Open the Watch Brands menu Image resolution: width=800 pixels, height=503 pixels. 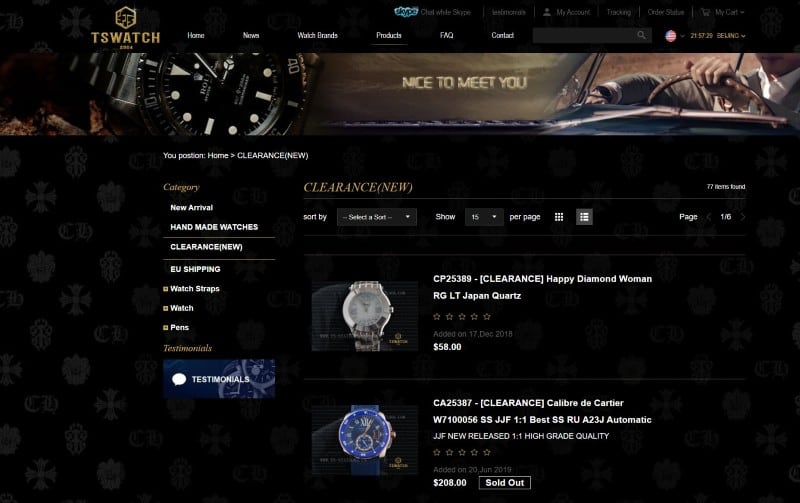[317, 35]
